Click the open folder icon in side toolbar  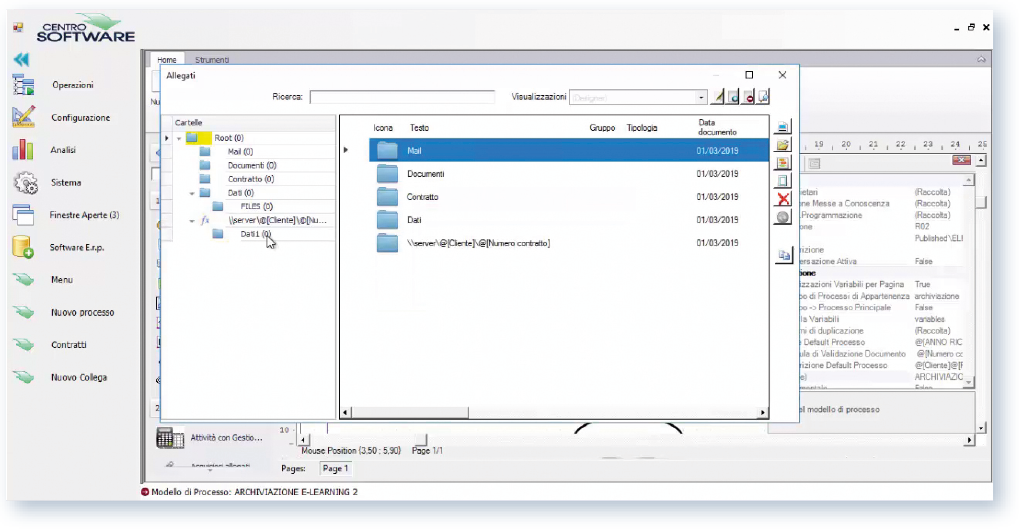784,145
